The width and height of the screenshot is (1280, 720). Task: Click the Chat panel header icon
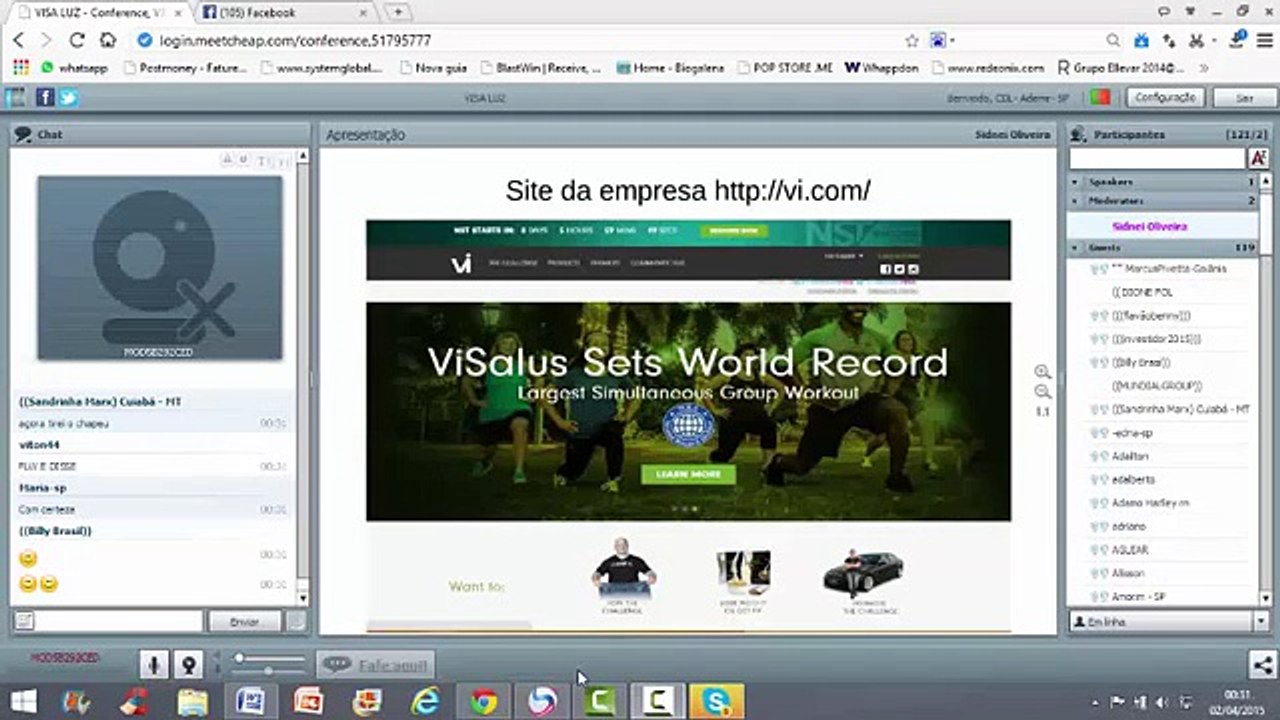point(22,134)
